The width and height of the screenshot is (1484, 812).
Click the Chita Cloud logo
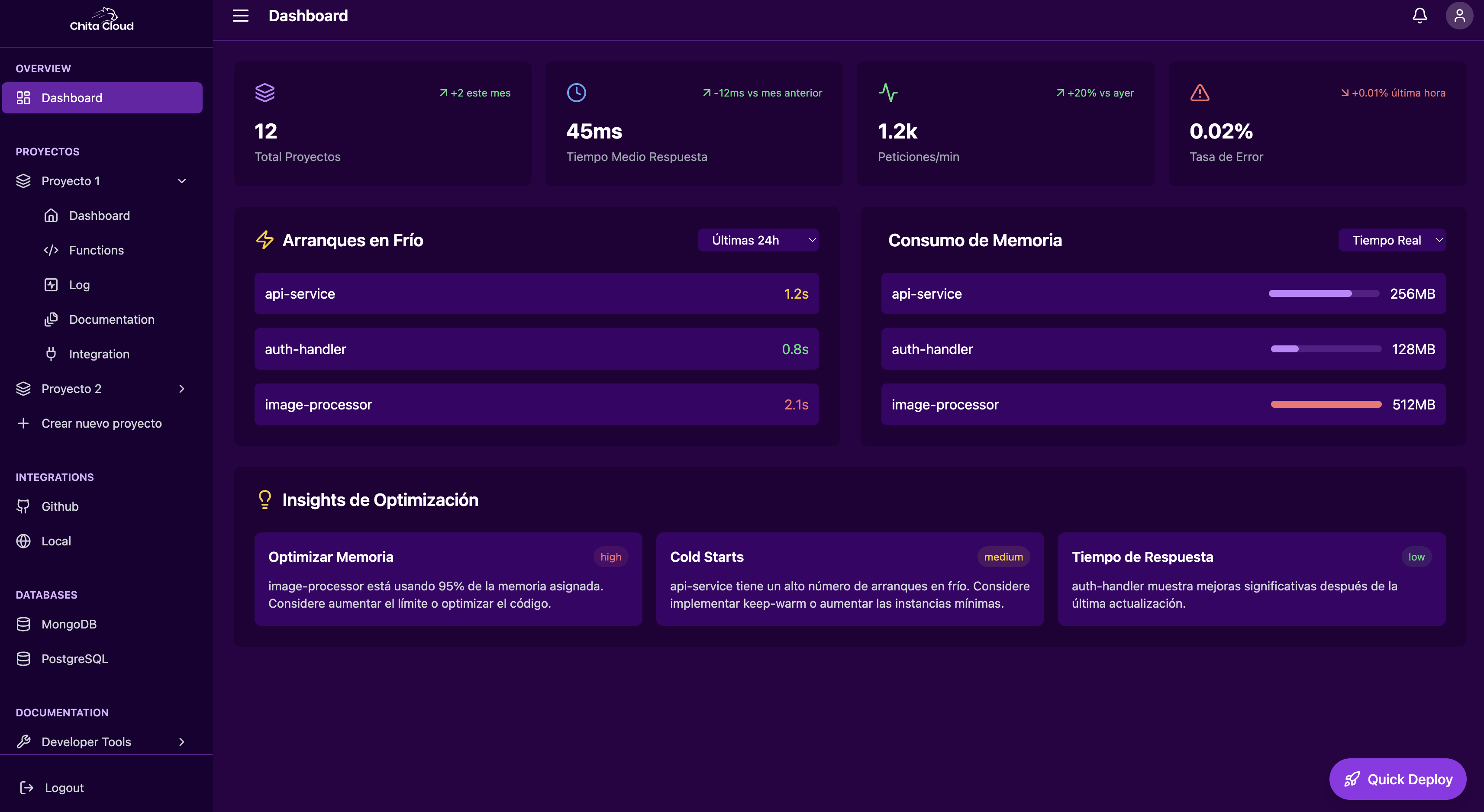point(102,19)
